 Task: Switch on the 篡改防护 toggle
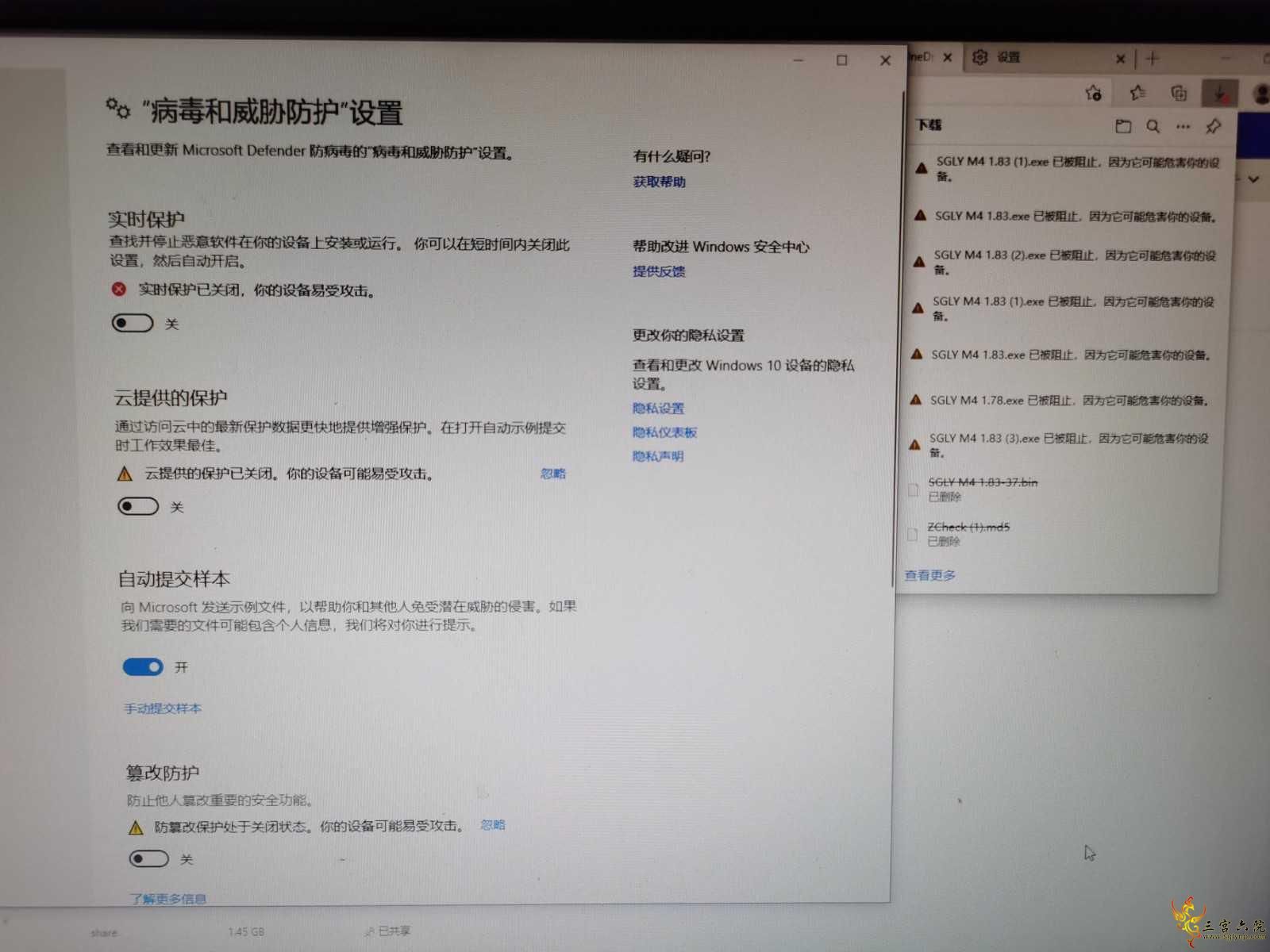click(149, 858)
